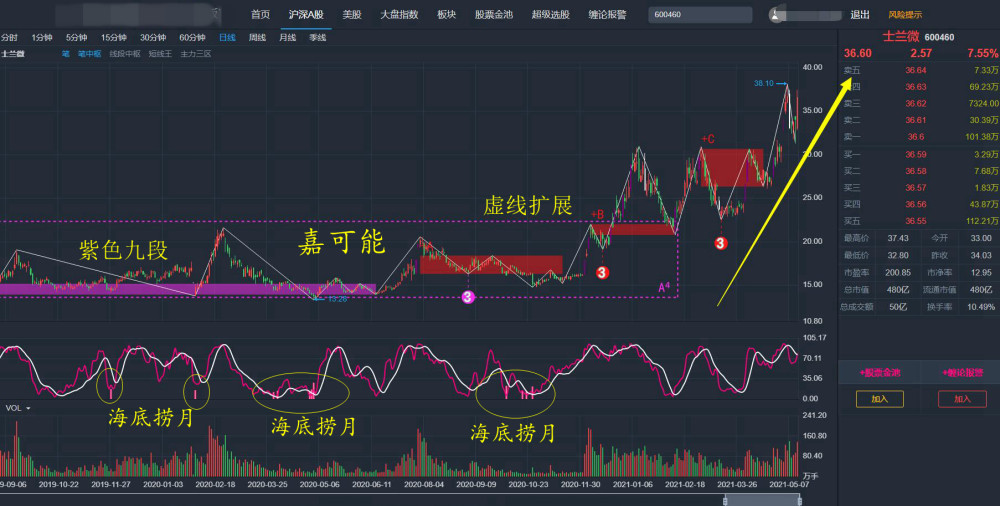Open the 板块 sectors menu
The image size is (1000, 506).
[x=446, y=15]
